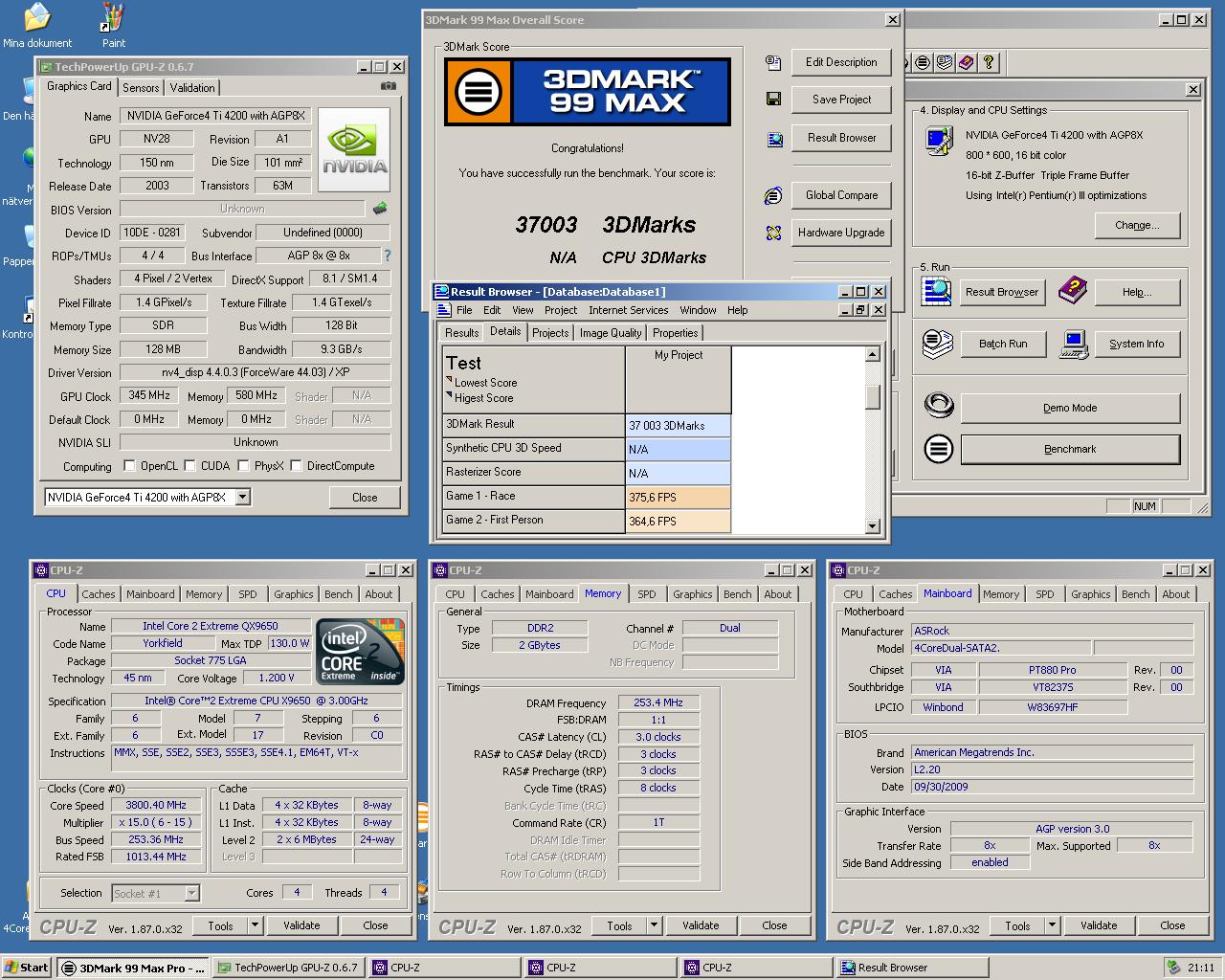Open the Tools dropdown arrow in the CPU-Z Mainboard window
1225x980 pixels.
click(1052, 925)
